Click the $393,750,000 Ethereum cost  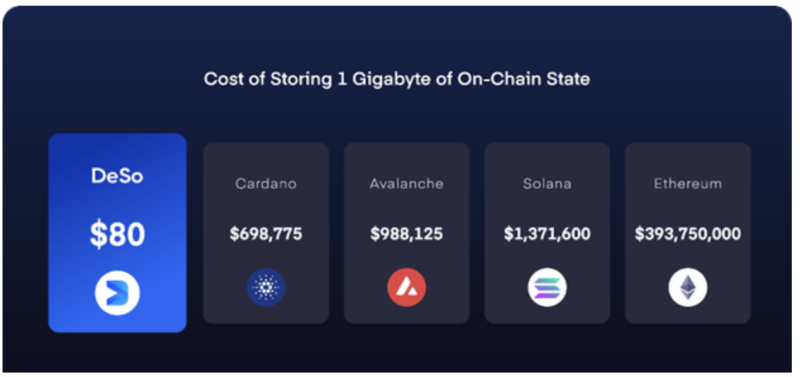pyautogui.click(x=688, y=234)
